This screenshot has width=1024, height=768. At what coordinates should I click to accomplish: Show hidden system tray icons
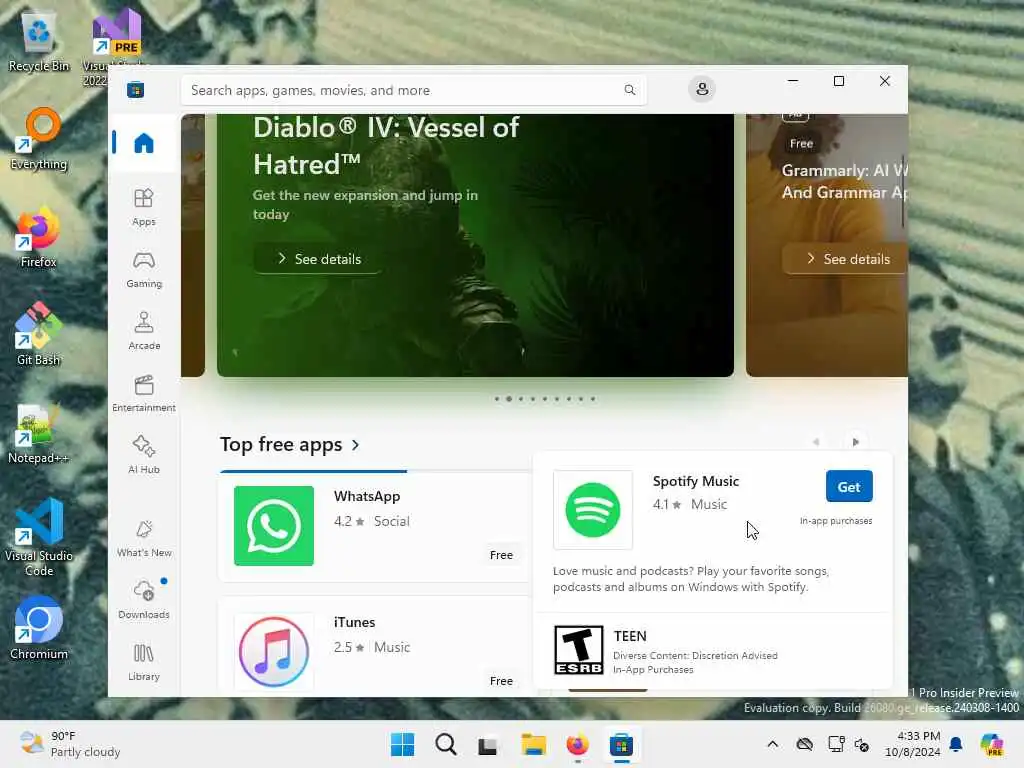(x=773, y=744)
